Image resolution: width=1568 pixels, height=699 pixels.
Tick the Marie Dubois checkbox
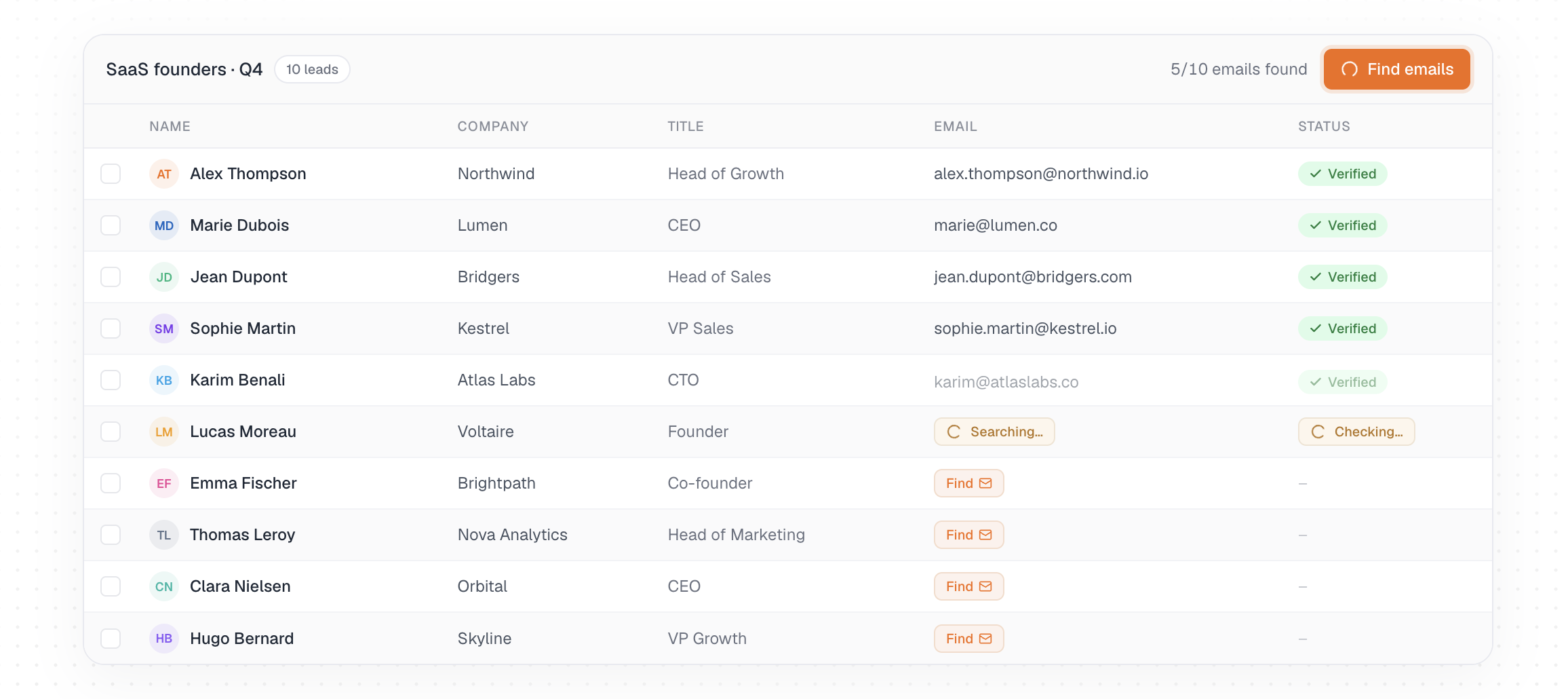coord(111,225)
